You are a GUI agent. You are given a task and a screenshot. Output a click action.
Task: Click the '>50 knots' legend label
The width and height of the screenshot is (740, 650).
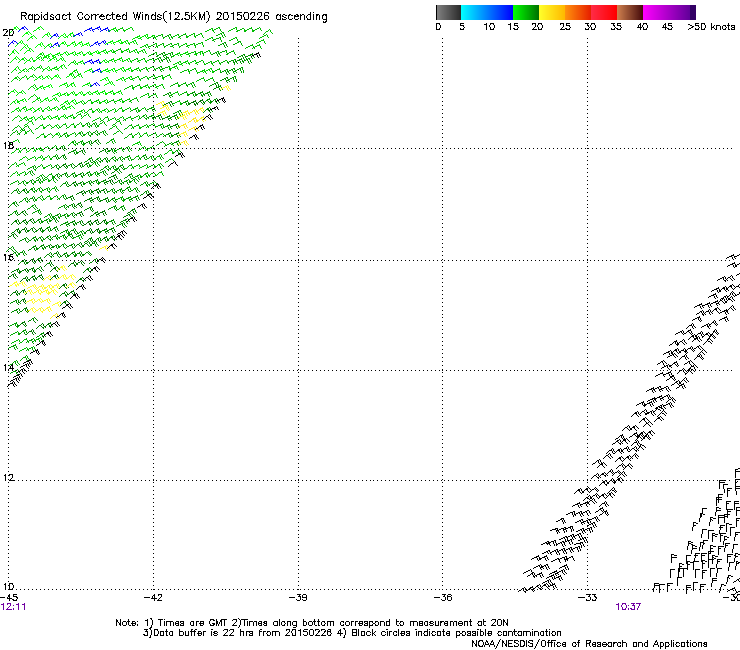[x=711, y=27]
